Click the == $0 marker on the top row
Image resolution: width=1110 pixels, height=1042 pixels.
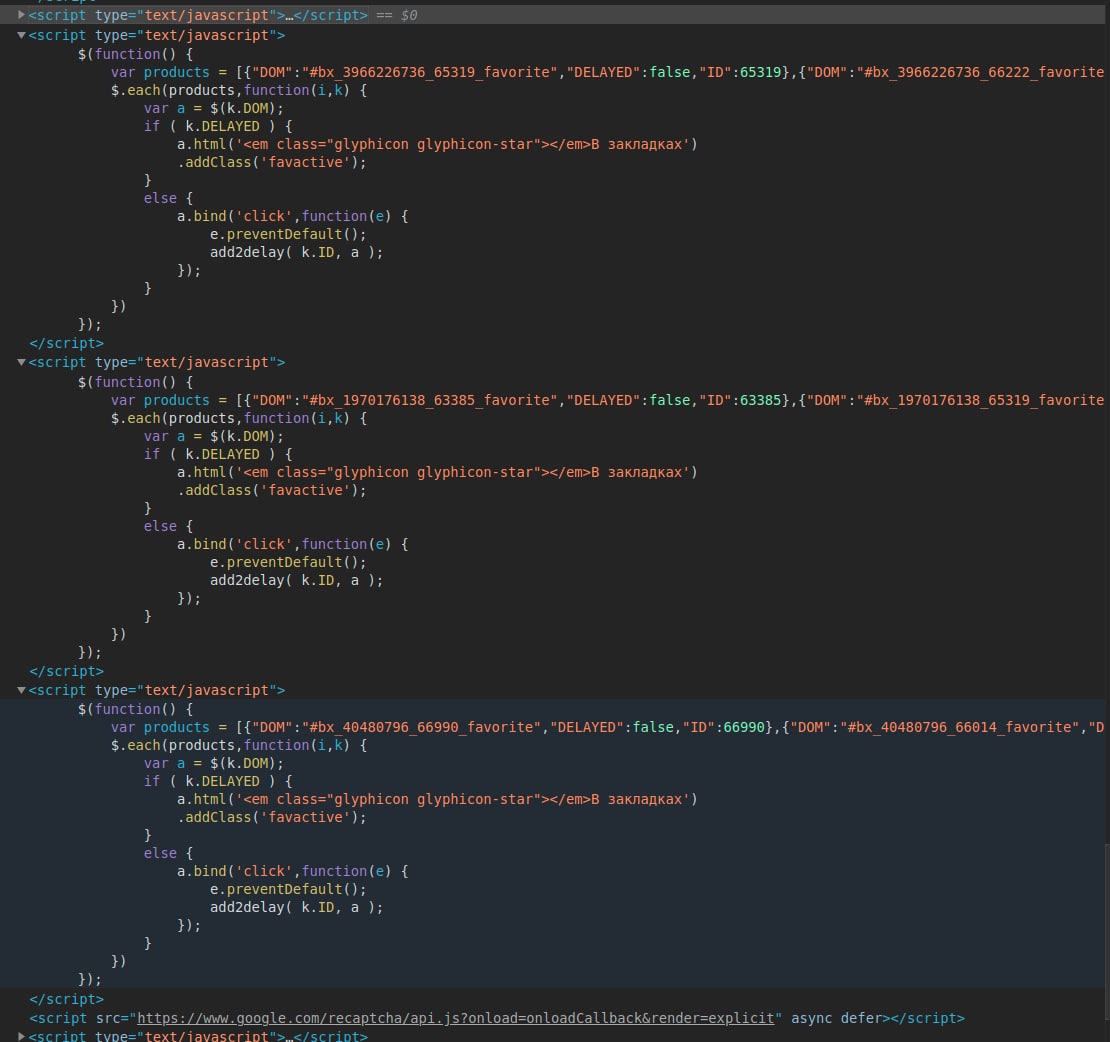tap(396, 15)
